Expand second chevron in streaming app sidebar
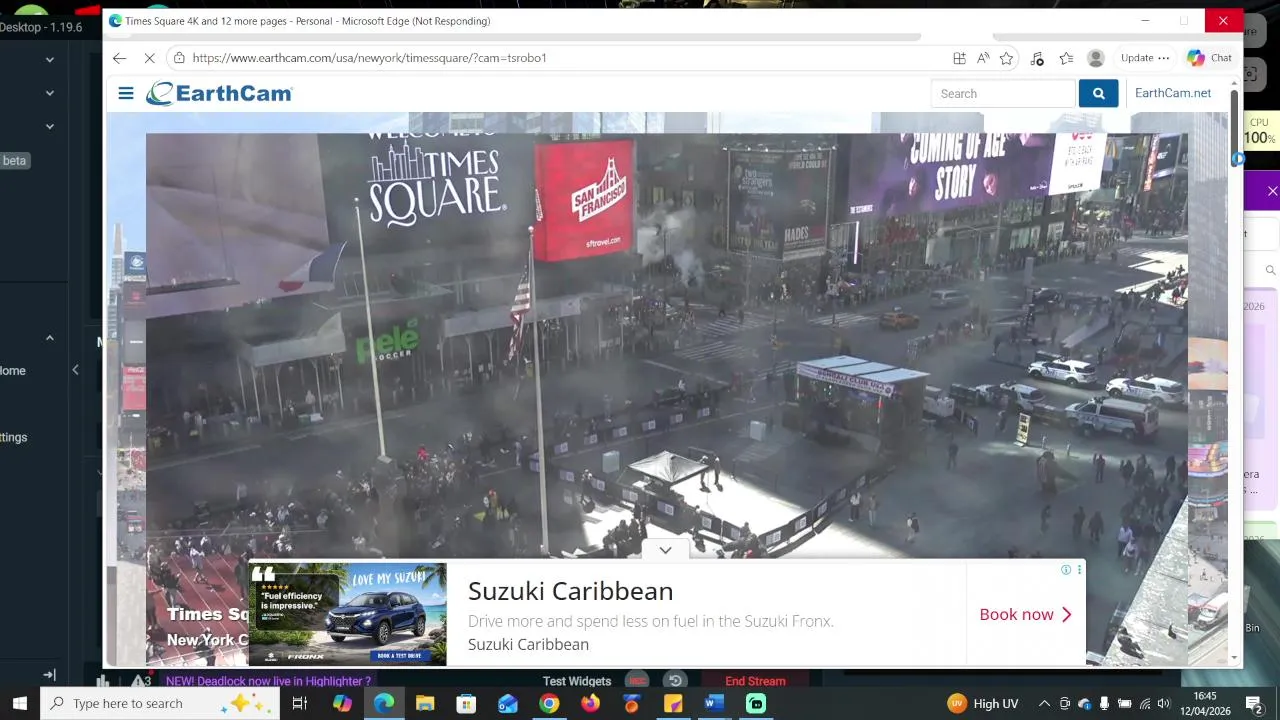The width and height of the screenshot is (1280, 720). click(x=49, y=93)
